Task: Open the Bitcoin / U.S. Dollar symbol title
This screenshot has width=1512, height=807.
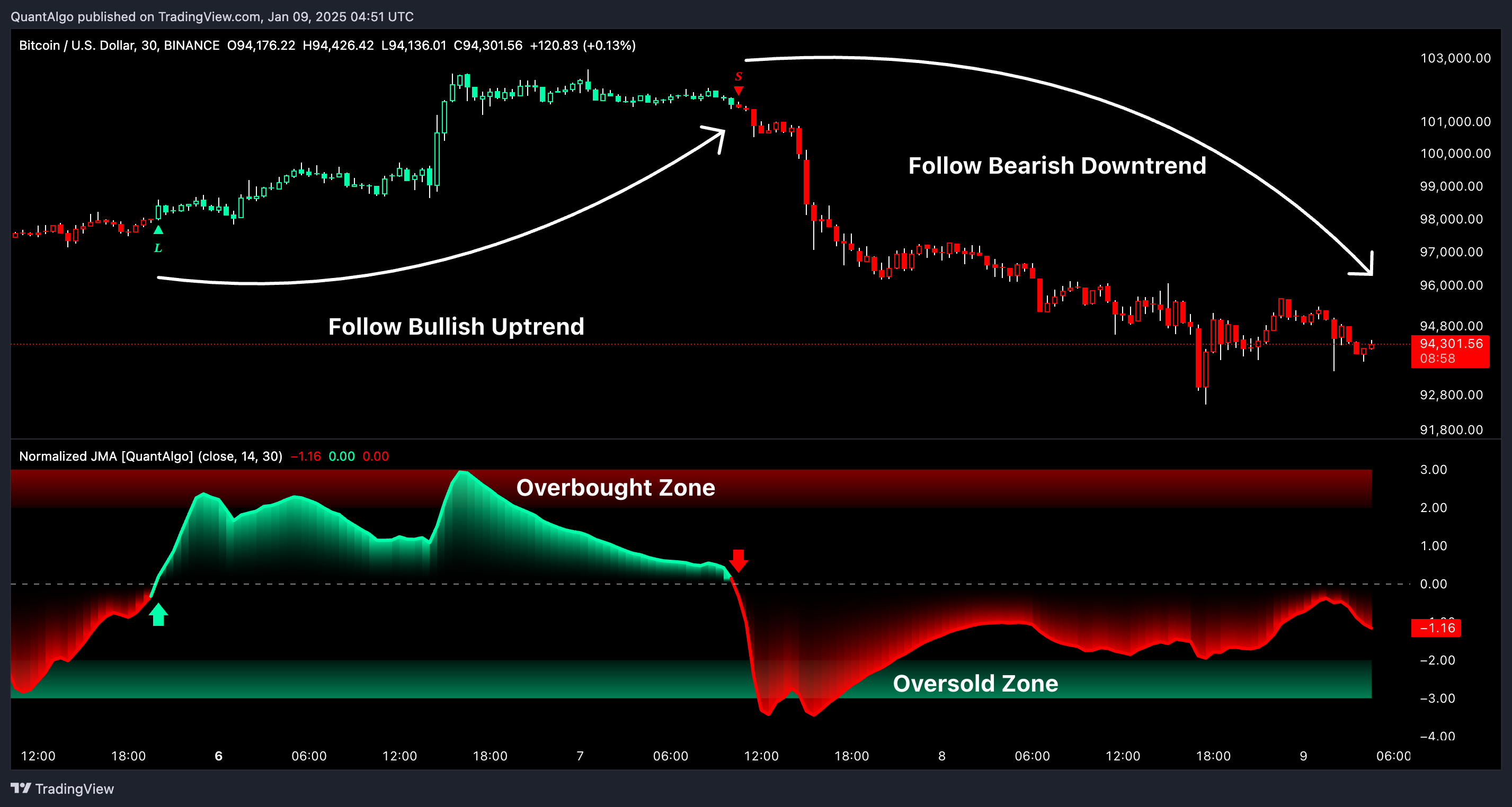Action: pos(119,45)
